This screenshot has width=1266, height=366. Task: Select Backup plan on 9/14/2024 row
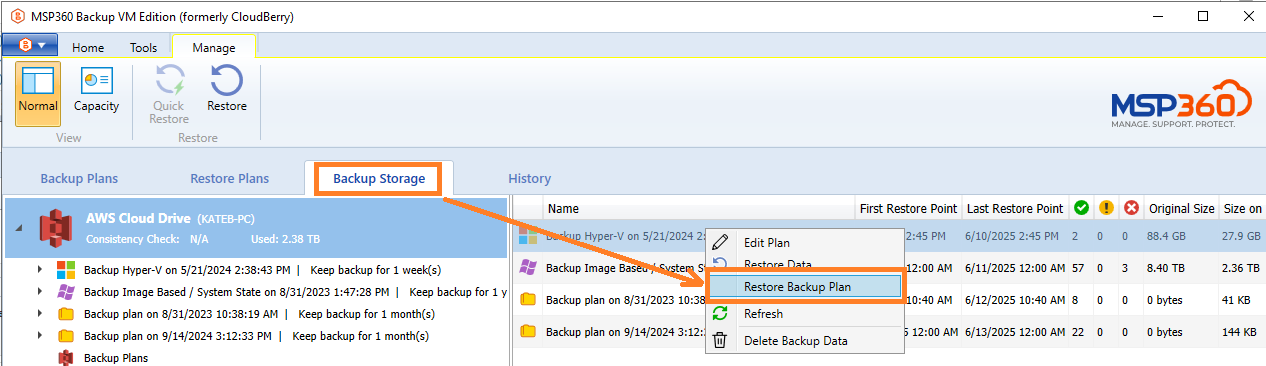tap(890, 331)
